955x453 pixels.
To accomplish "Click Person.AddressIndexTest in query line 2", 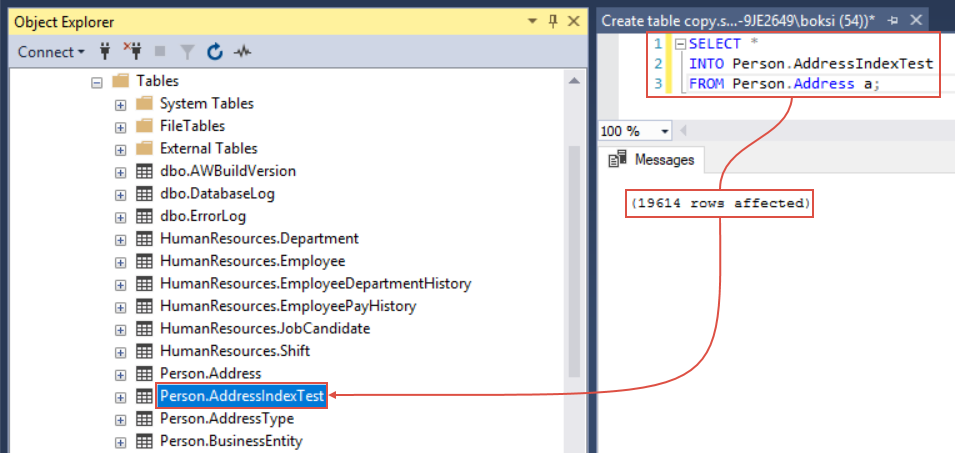I will pos(833,64).
